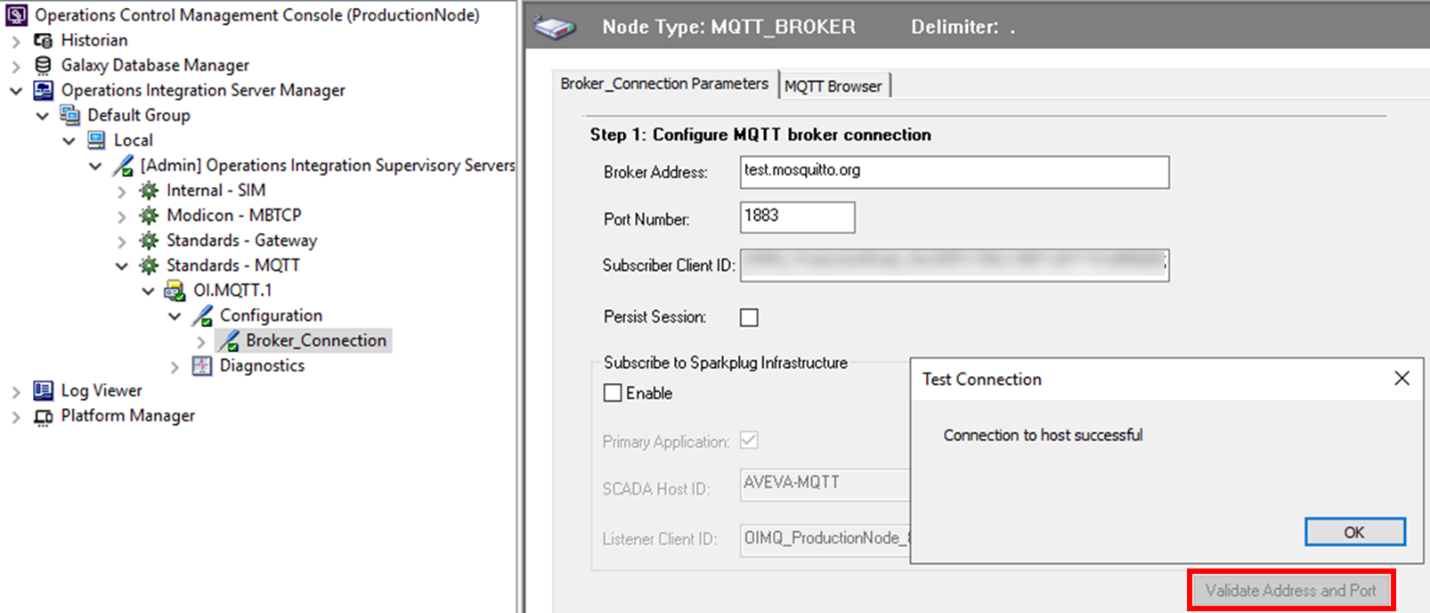Close the Test Connection dialog
The image size is (1430, 613).
coord(1402,378)
